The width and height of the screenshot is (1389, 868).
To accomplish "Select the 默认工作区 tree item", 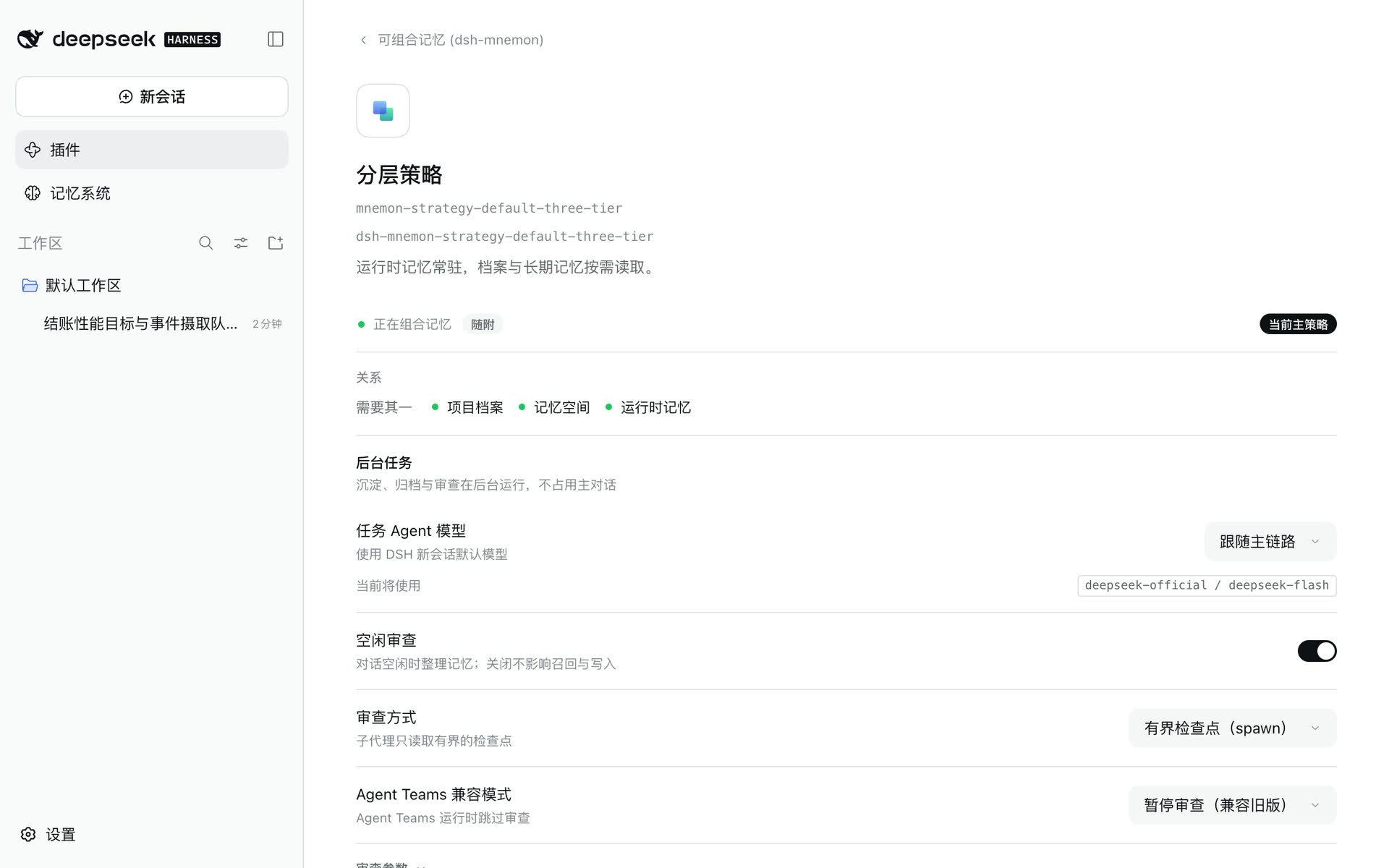I will 152,286.
